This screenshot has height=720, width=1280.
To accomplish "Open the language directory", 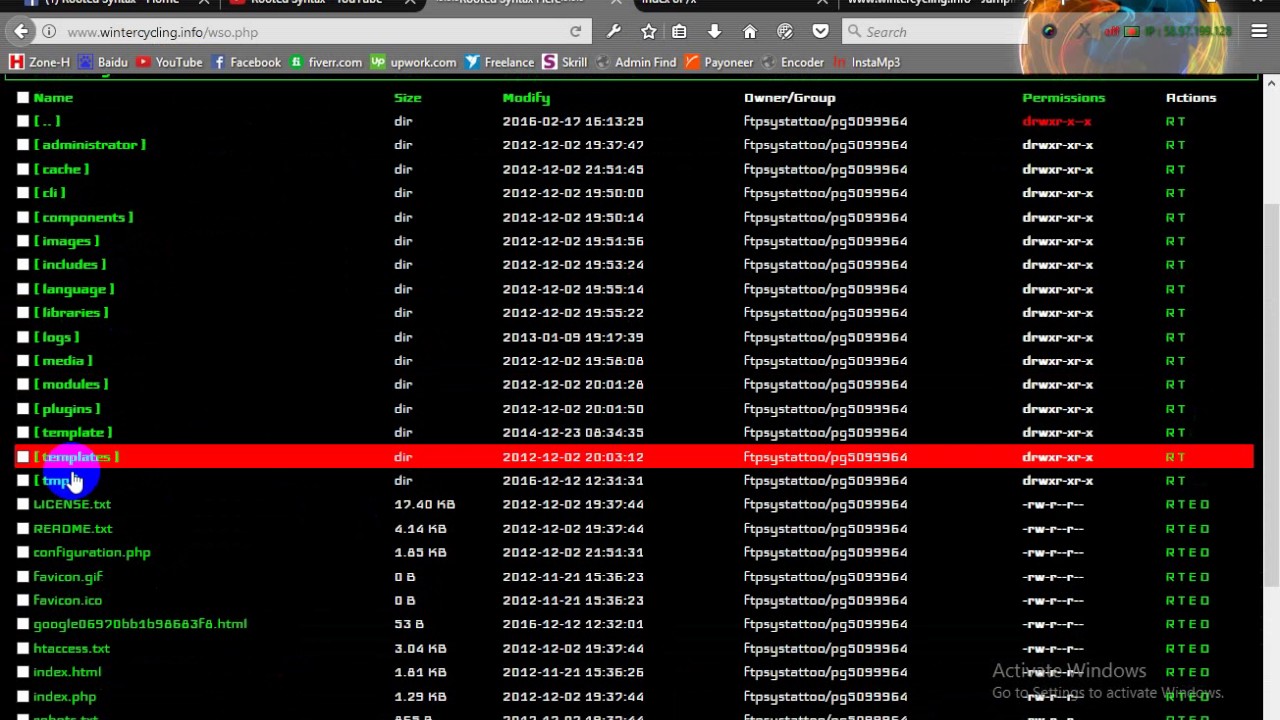I will click(74, 289).
